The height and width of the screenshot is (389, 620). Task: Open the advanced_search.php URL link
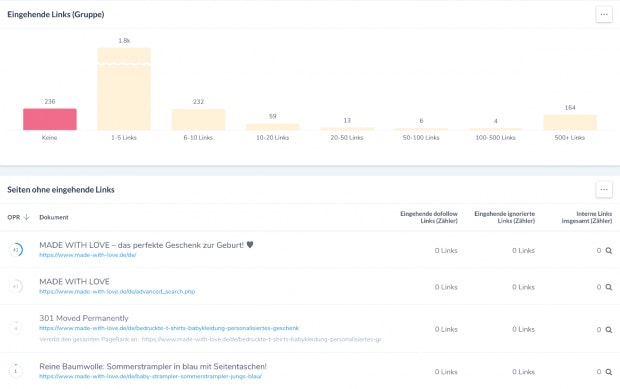tap(117, 292)
